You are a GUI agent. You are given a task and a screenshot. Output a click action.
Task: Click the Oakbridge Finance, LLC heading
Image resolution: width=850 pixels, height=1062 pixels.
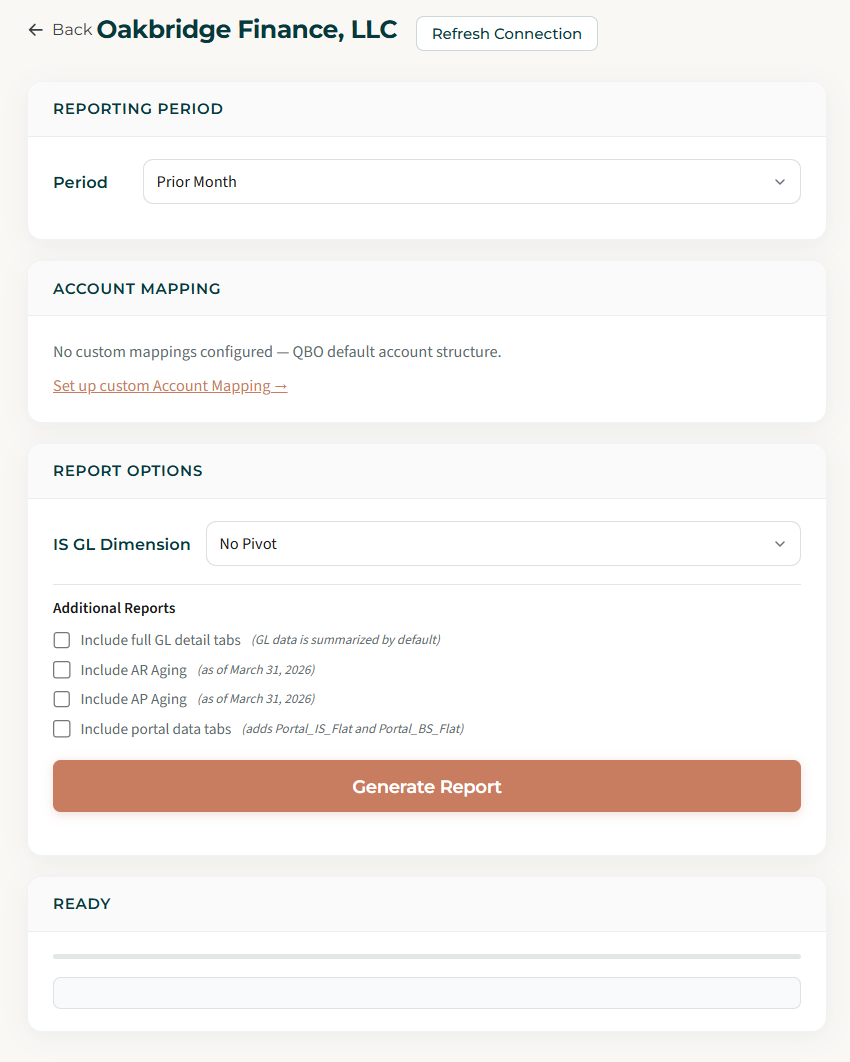pos(247,30)
